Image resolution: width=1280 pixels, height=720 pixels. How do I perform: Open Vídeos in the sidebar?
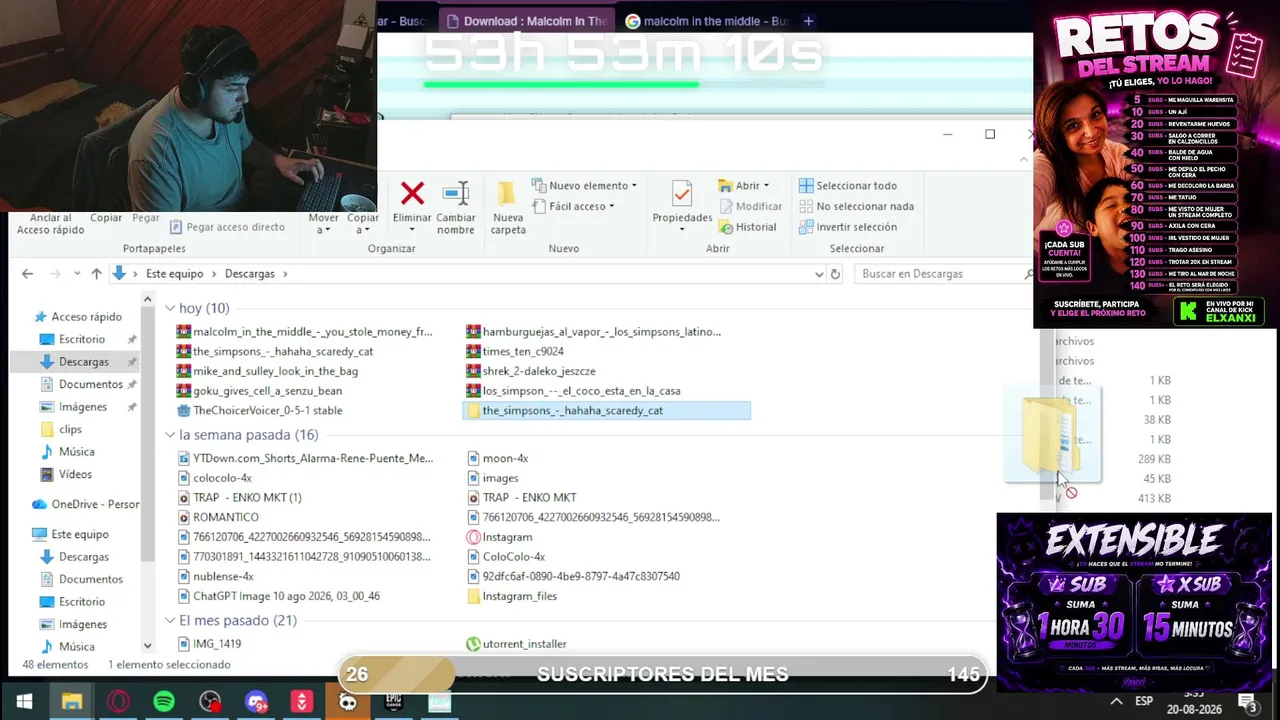[x=65, y=475]
